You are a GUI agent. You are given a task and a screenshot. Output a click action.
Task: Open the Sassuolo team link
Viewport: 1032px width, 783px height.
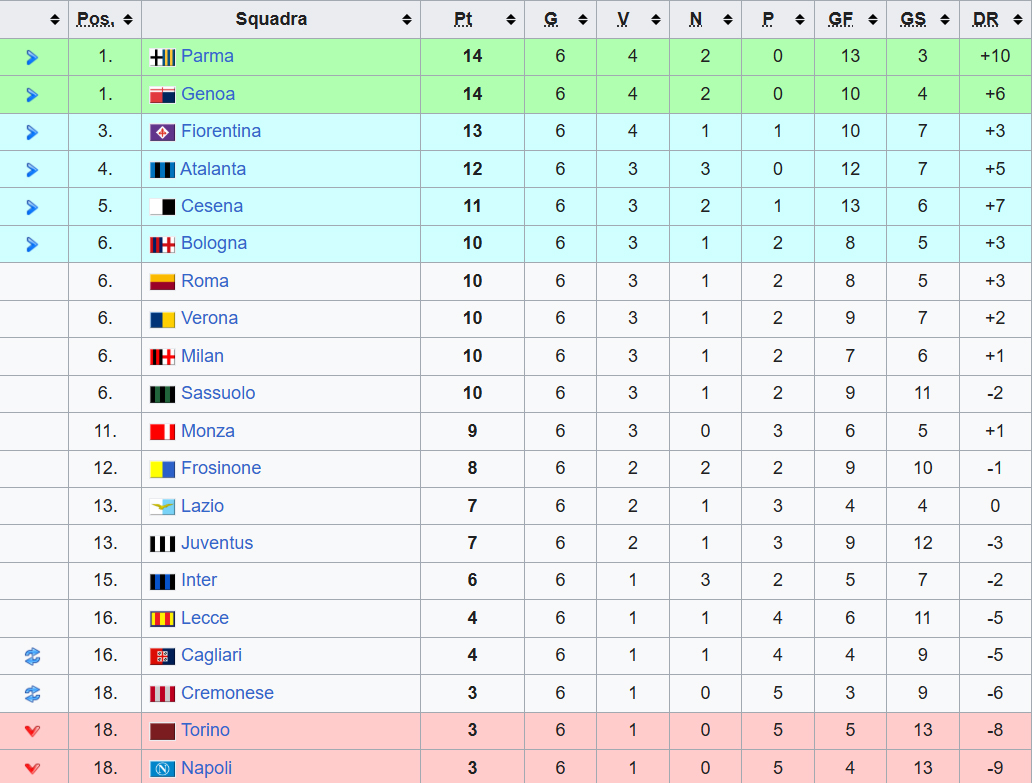click(x=218, y=393)
